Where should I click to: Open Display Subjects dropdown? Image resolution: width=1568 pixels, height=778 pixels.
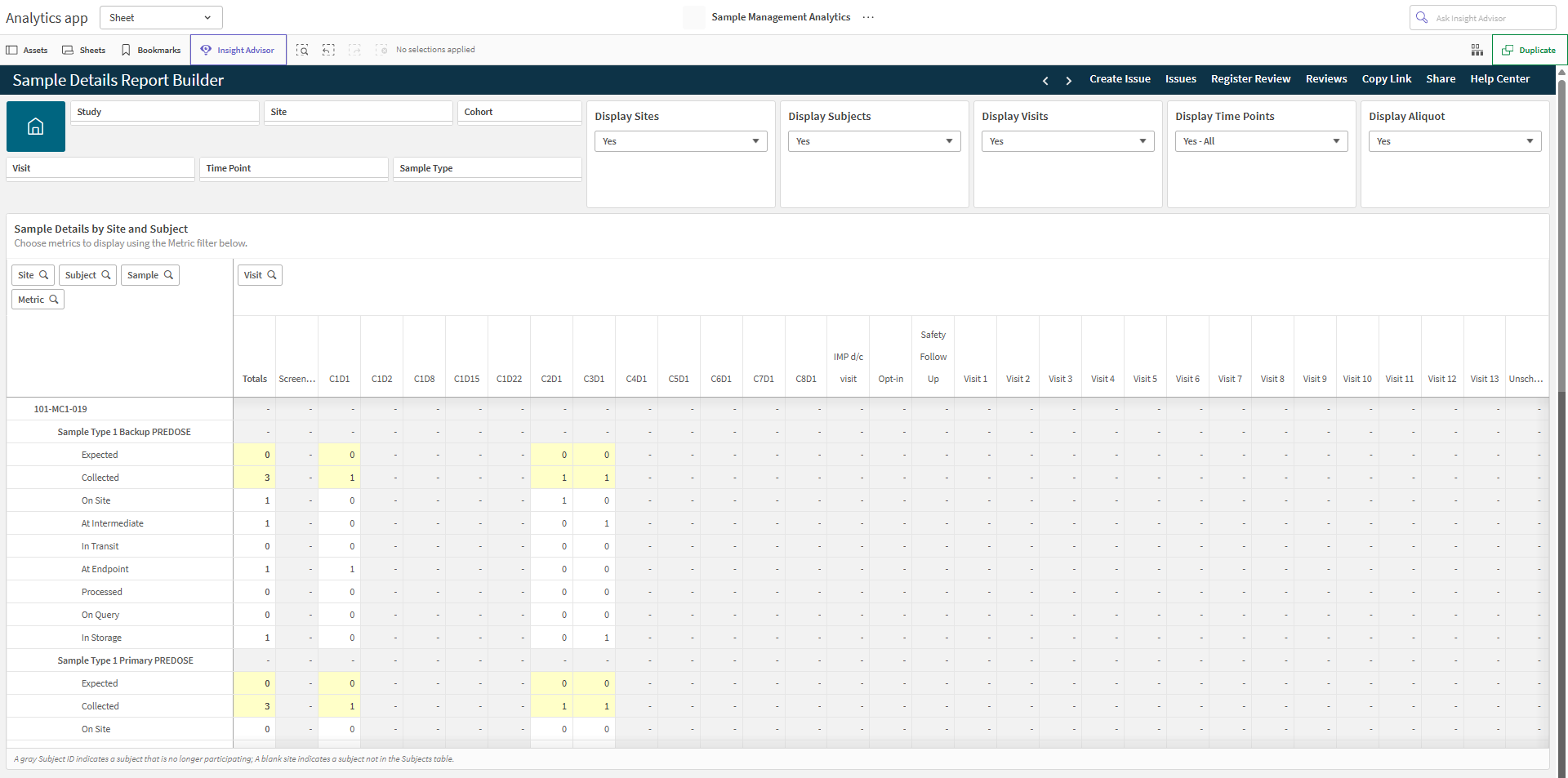tap(875, 141)
